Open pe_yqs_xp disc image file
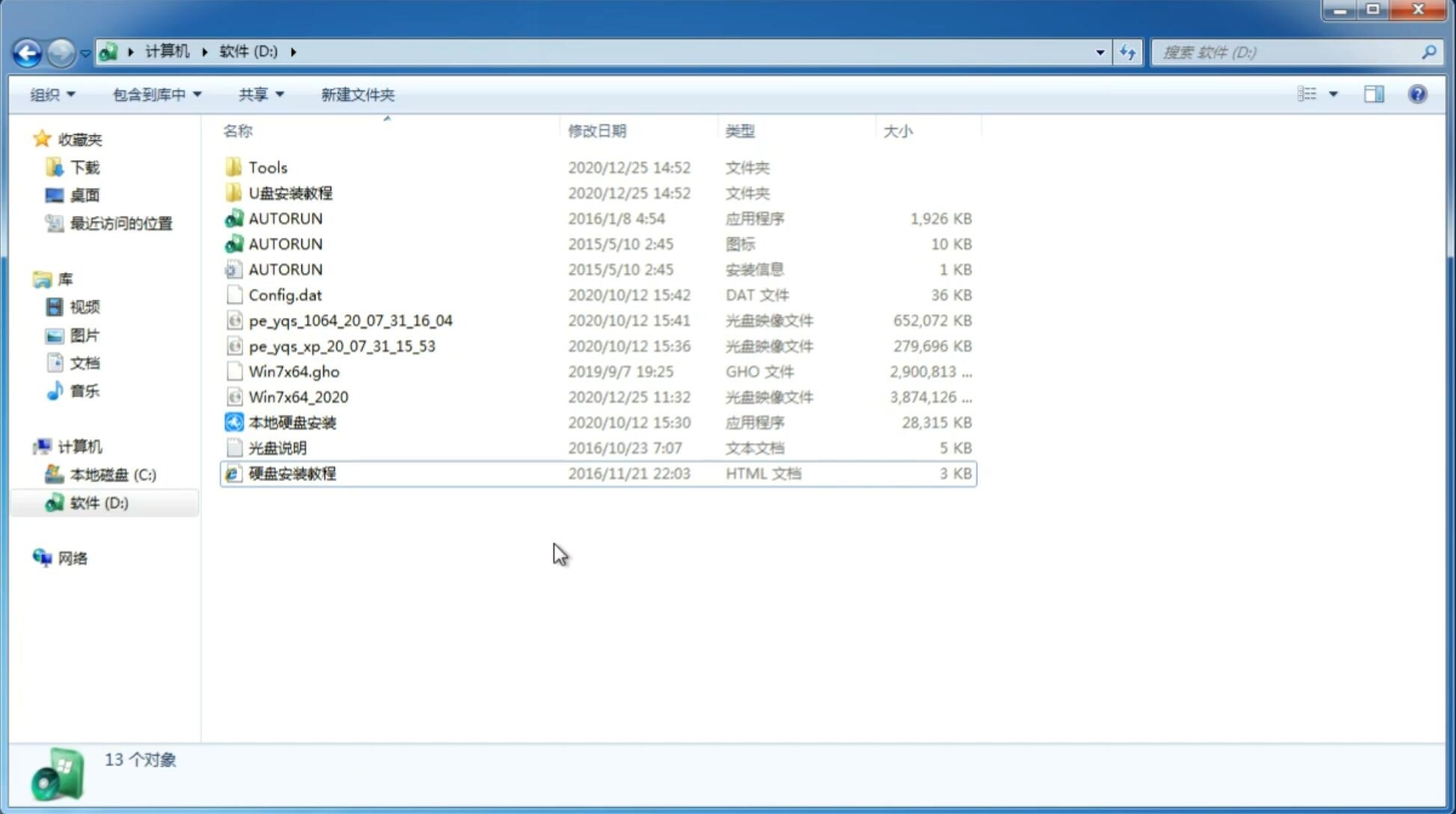This screenshot has height=814, width=1456. [x=342, y=346]
